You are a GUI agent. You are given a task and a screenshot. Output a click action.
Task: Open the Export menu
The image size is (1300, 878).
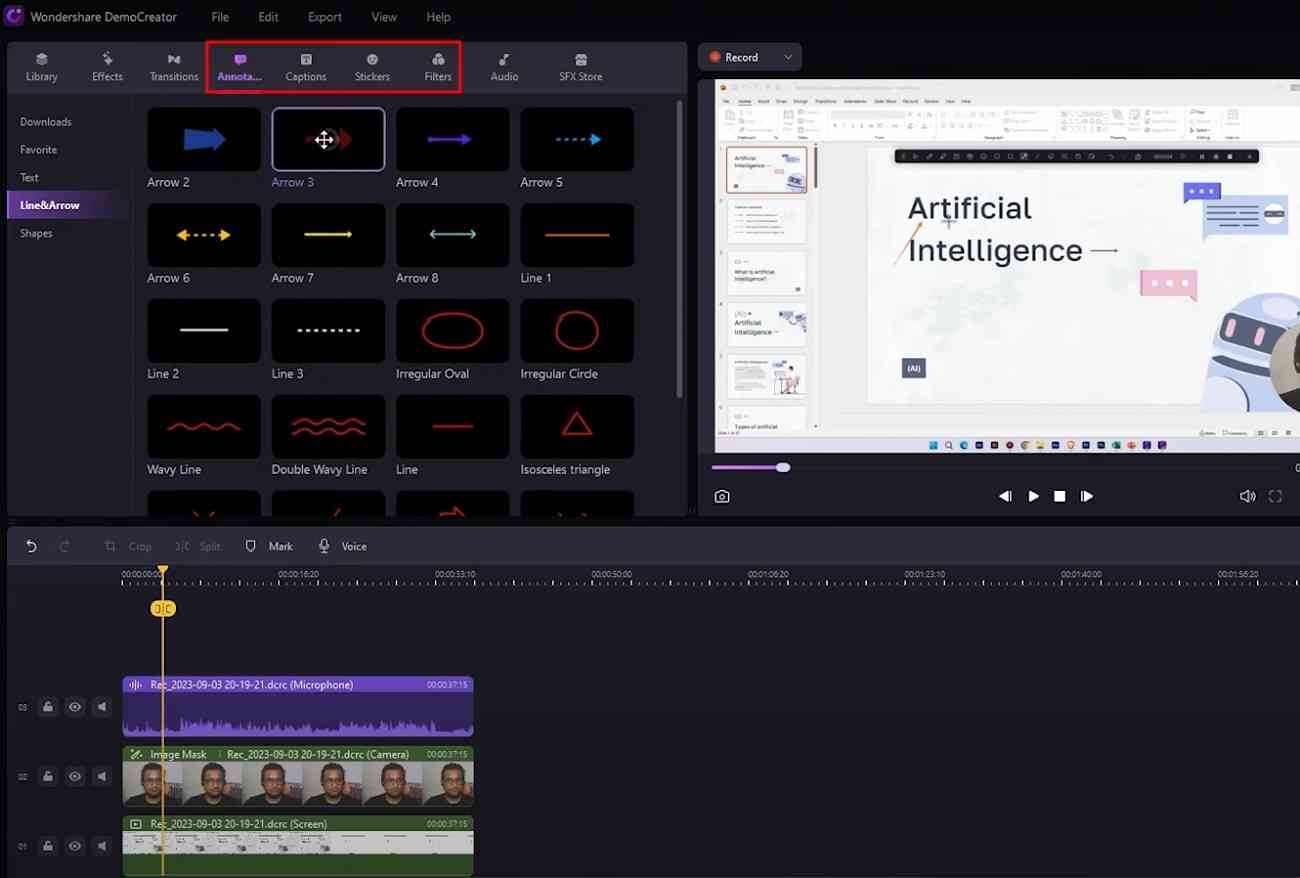tap(325, 17)
